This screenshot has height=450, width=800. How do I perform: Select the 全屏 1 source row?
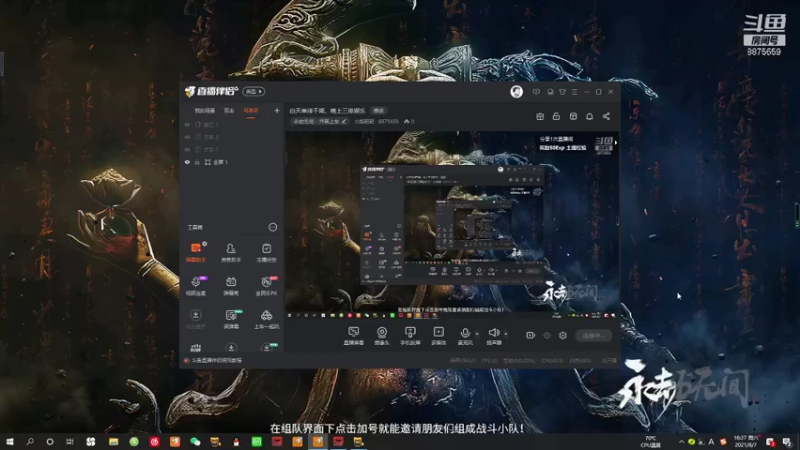232,162
